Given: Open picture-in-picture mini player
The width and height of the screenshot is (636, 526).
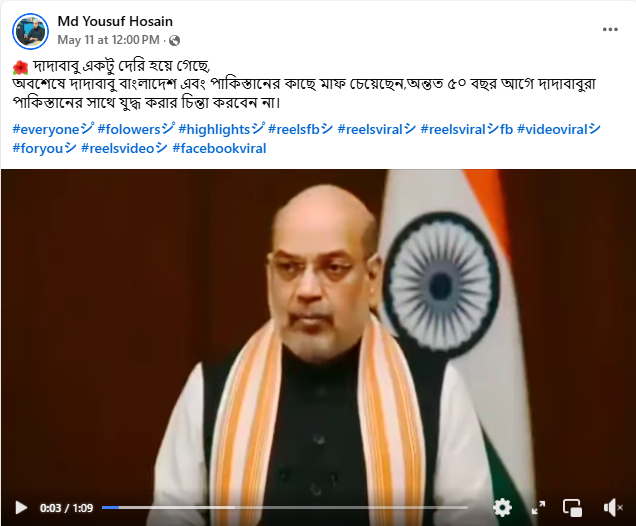Looking at the screenshot, I should [x=572, y=507].
